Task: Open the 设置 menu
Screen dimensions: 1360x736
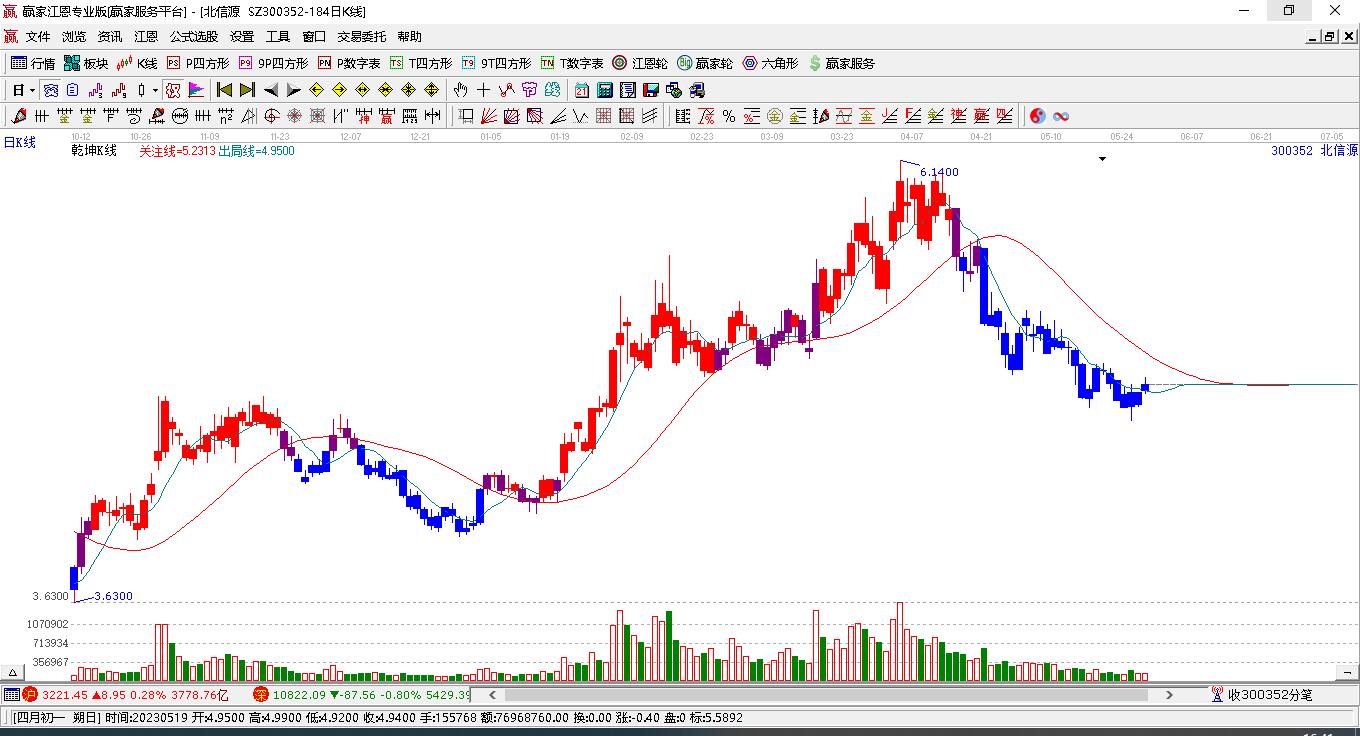Action: [242, 37]
